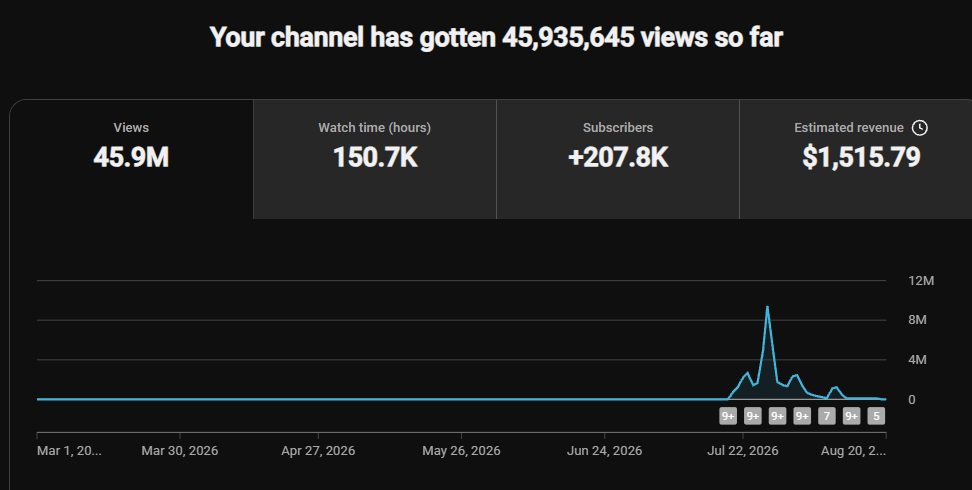The height and width of the screenshot is (490, 972).
Task: Click the Mar 30, 2026 axis date
Action: [x=180, y=451]
